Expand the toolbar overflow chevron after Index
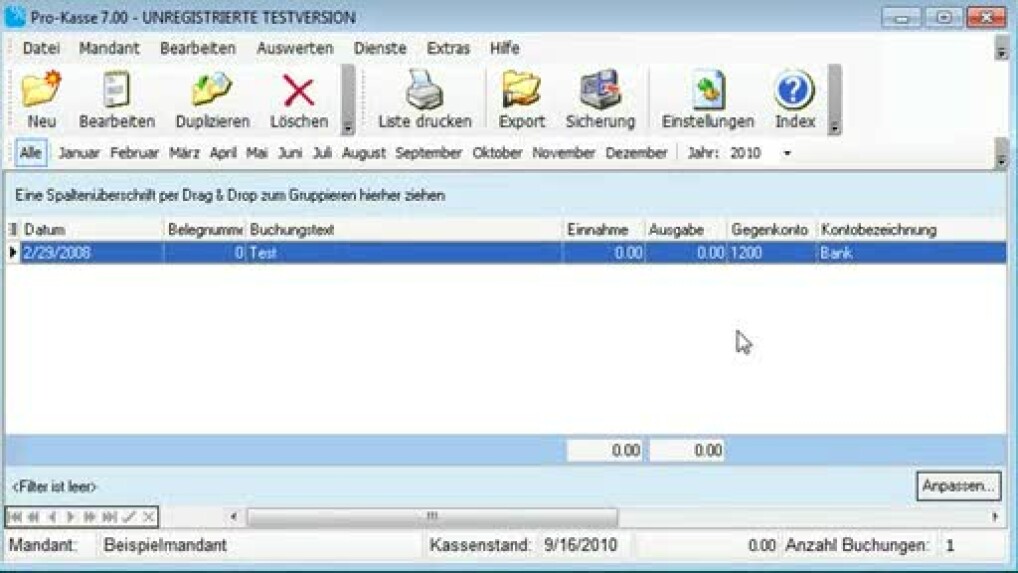This screenshot has height=573, width=1018. pos(834,128)
